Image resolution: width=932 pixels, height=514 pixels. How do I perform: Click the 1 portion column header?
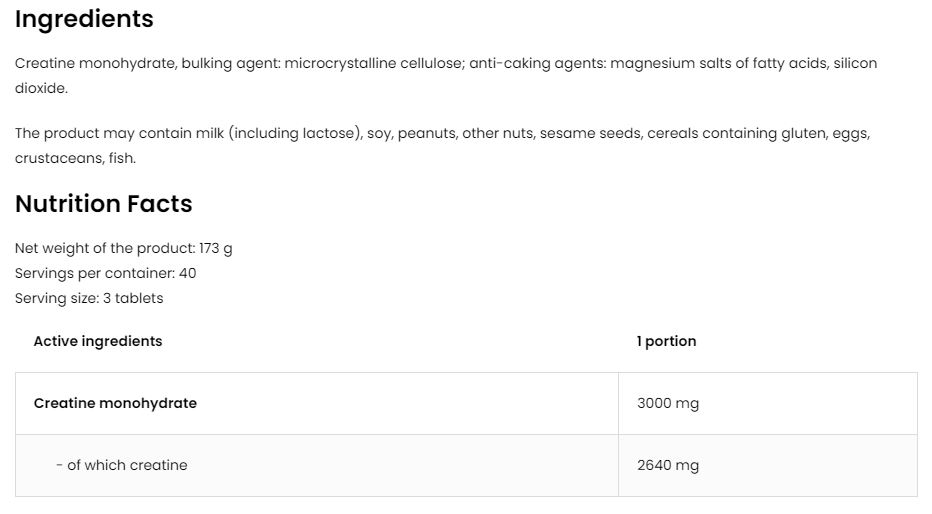click(666, 341)
